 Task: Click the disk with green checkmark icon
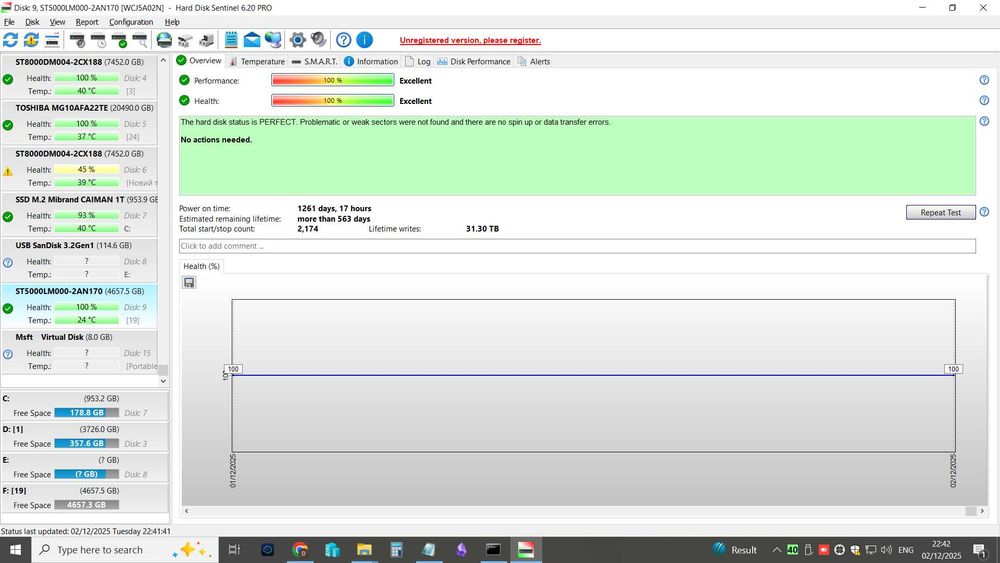pos(119,40)
